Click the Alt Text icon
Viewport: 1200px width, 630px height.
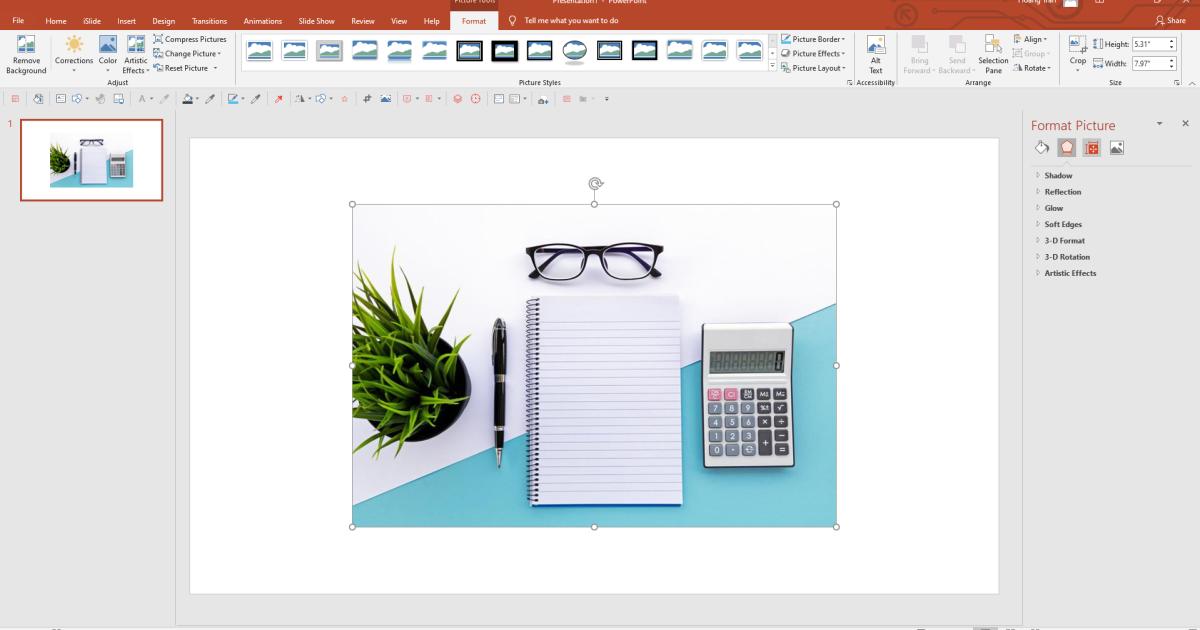[876, 52]
